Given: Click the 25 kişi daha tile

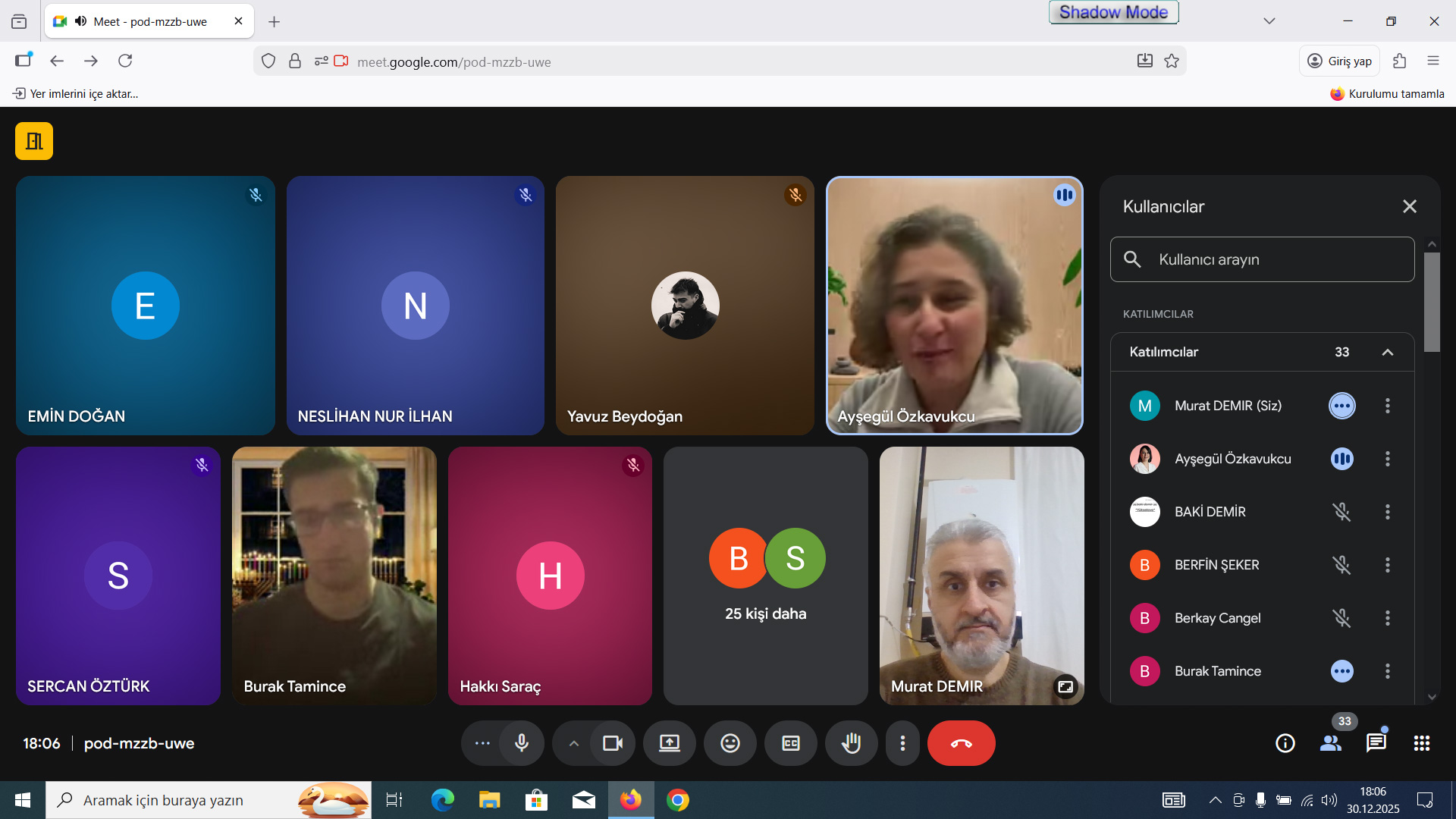Looking at the screenshot, I should [765, 576].
